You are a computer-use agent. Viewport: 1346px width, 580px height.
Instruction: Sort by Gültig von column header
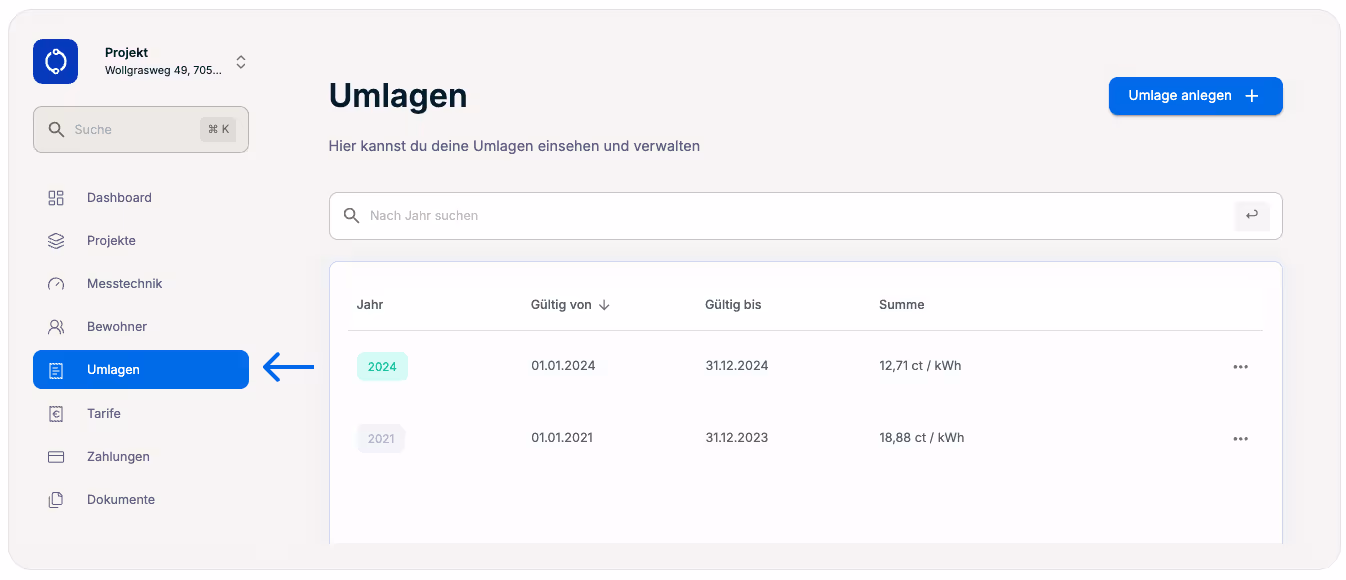561,305
